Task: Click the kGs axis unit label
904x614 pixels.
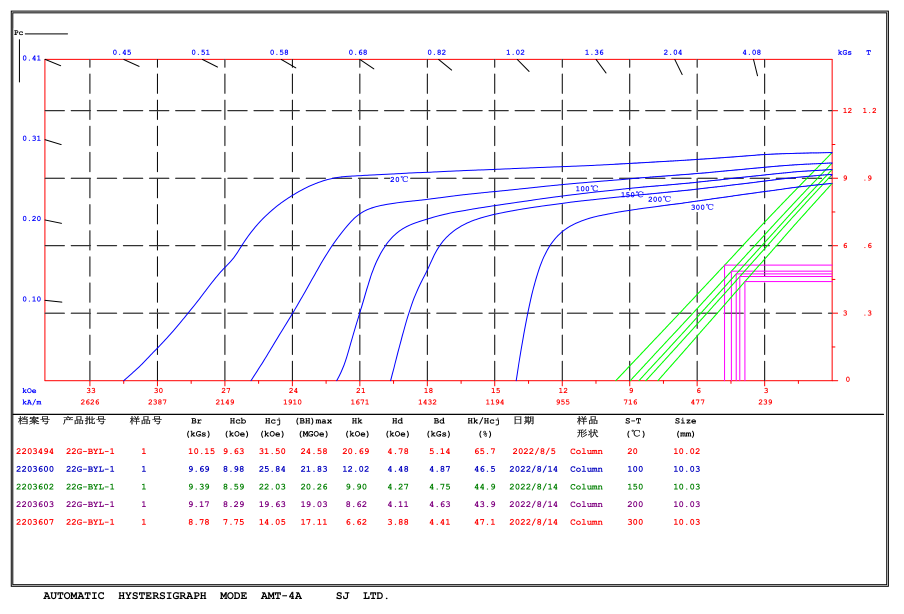Action: click(845, 52)
